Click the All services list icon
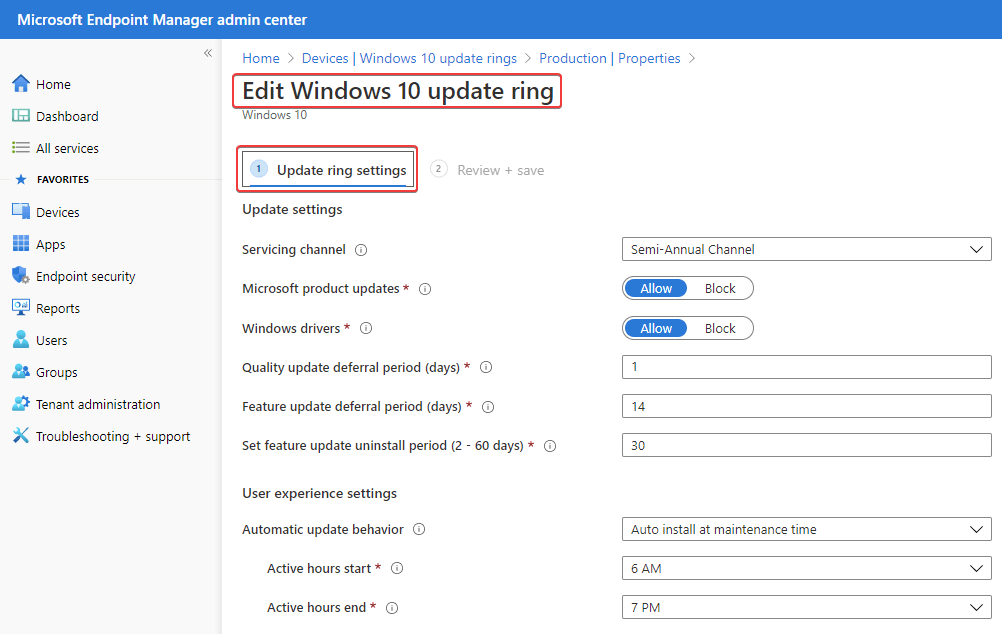This screenshot has width=1002, height=634. click(x=20, y=148)
